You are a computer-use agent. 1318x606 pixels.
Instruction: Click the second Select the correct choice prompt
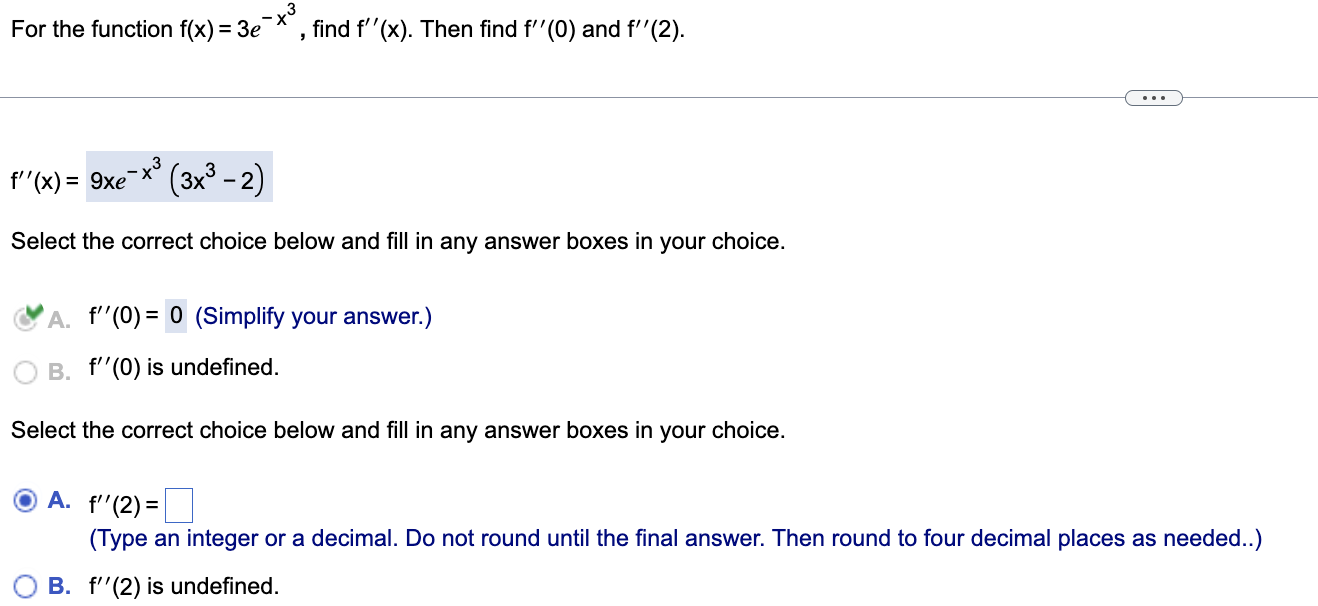point(397,431)
